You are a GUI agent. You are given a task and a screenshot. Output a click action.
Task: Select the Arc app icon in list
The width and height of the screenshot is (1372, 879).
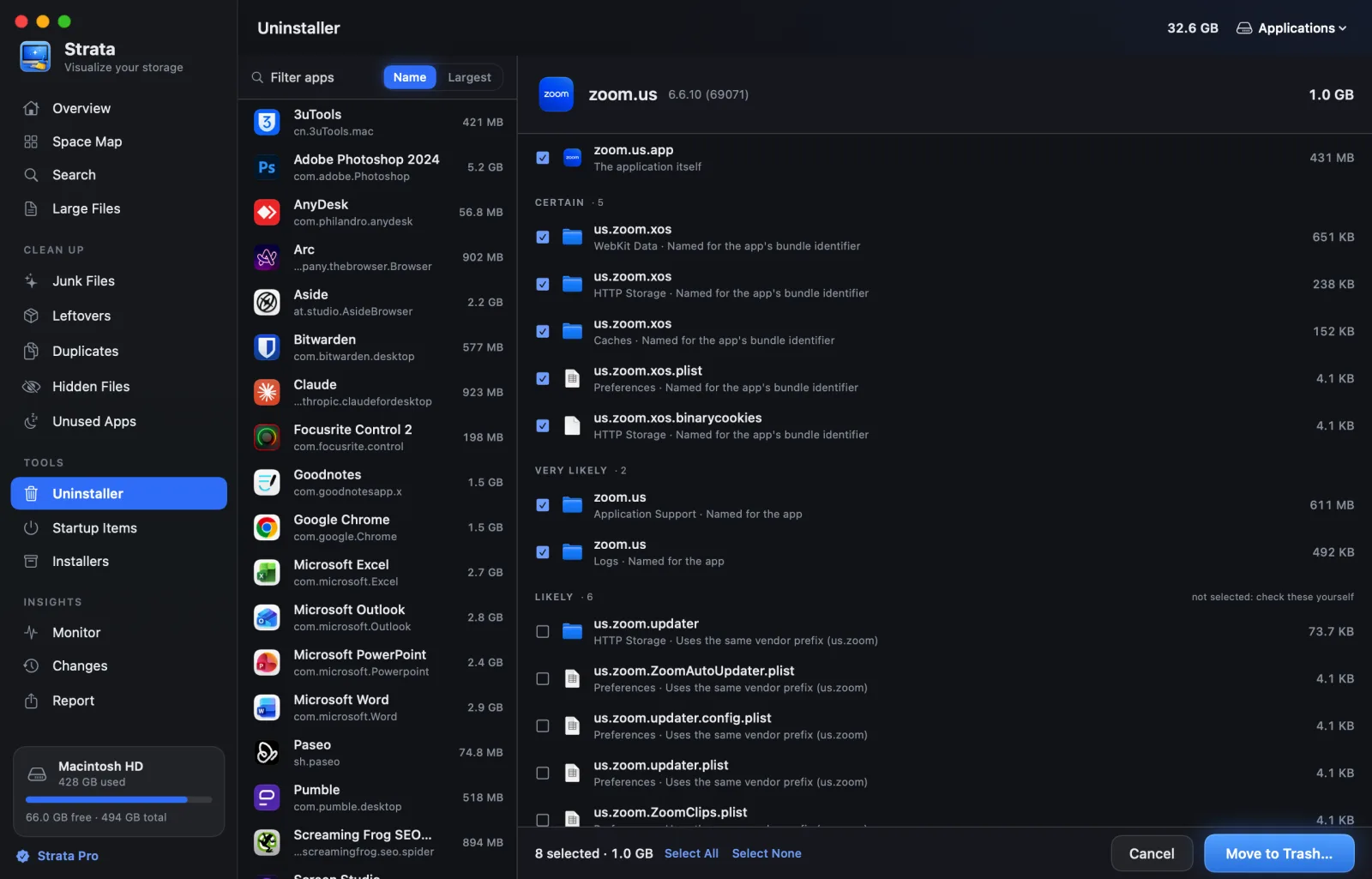pyautogui.click(x=267, y=257)
